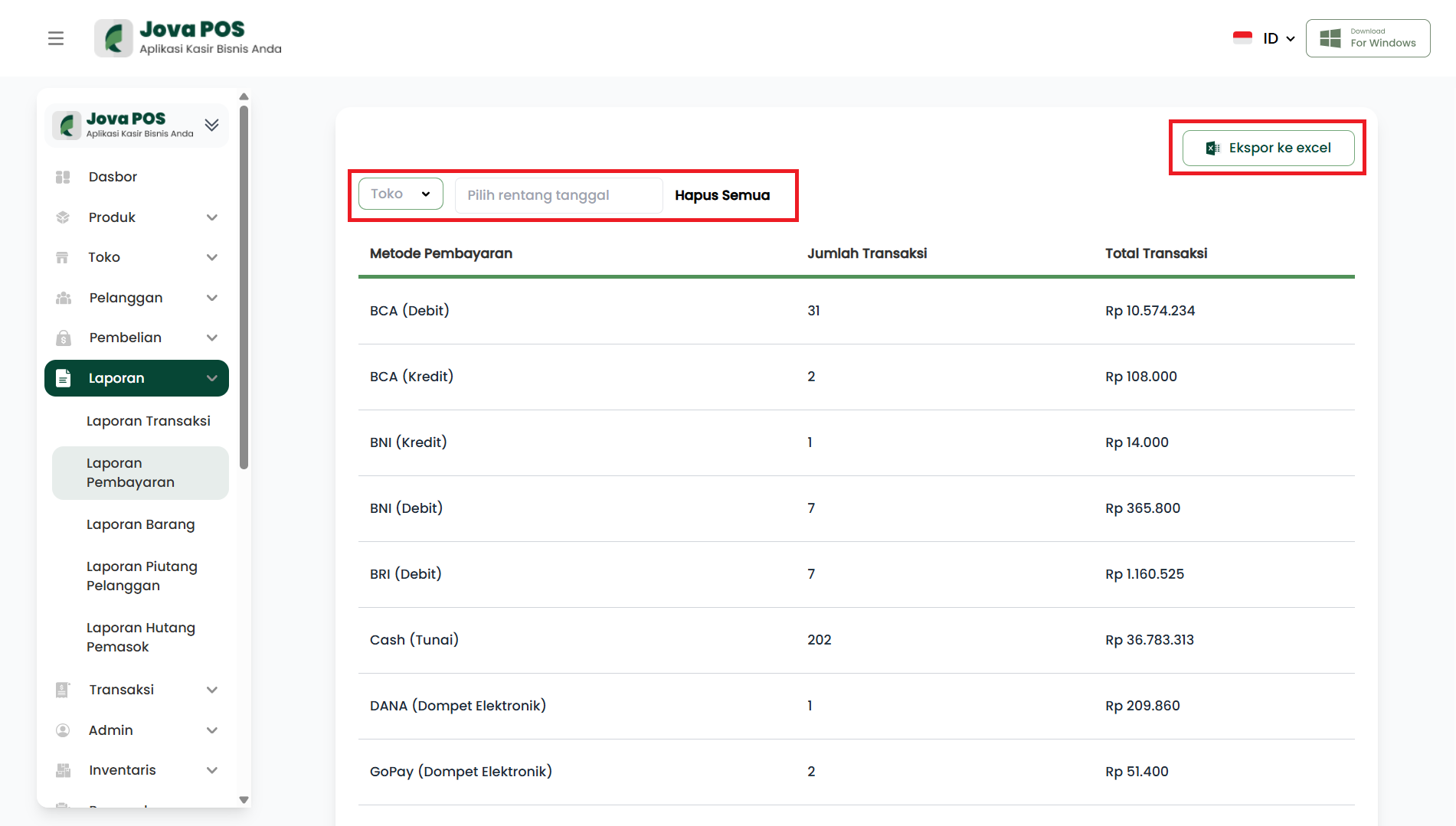Open the Toko filter dropdown
Image resolution: width=1456 pixels, height=826 pixels.
[401, 194]
